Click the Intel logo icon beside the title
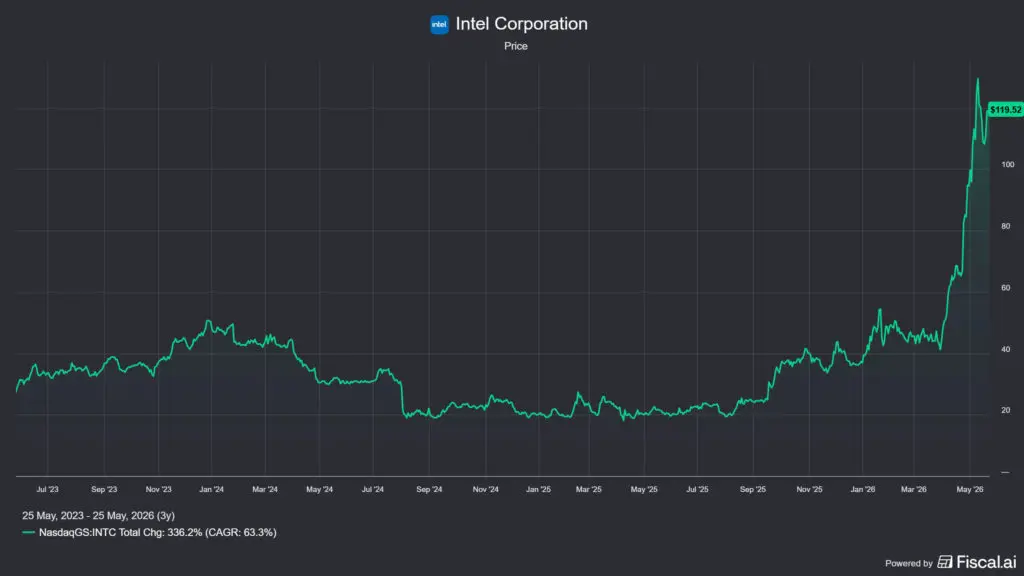The height and width of the screenshot is (576, 1024). [x=440, y=25]
